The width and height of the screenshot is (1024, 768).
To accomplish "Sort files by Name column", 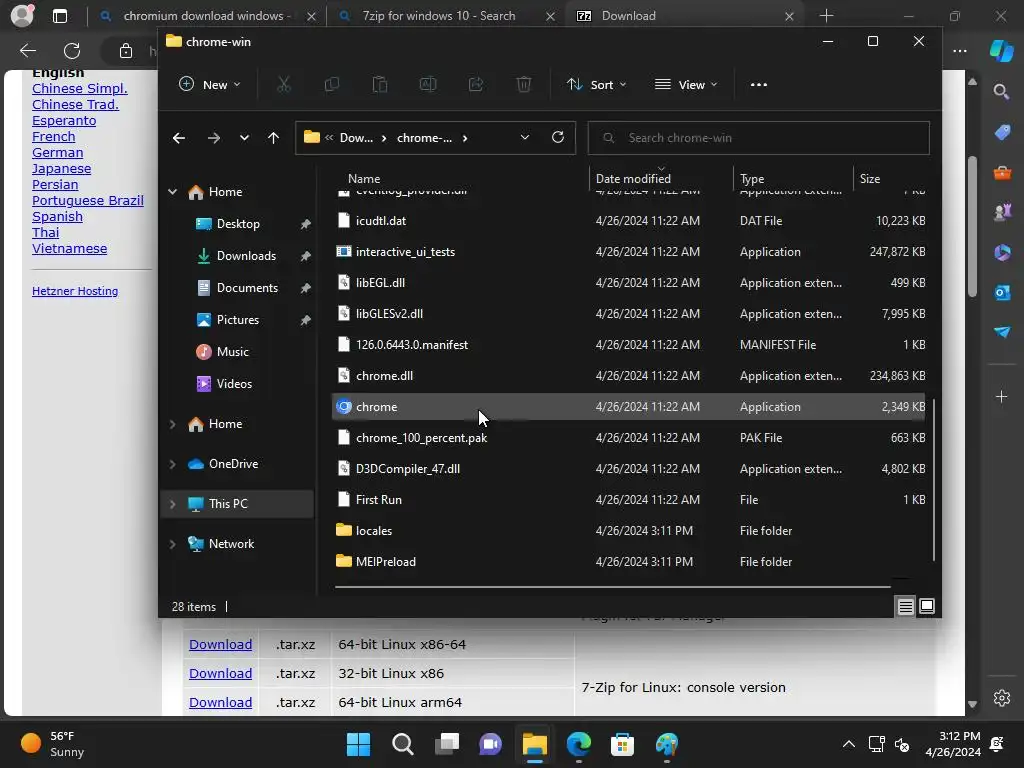I will pos(364,178).
